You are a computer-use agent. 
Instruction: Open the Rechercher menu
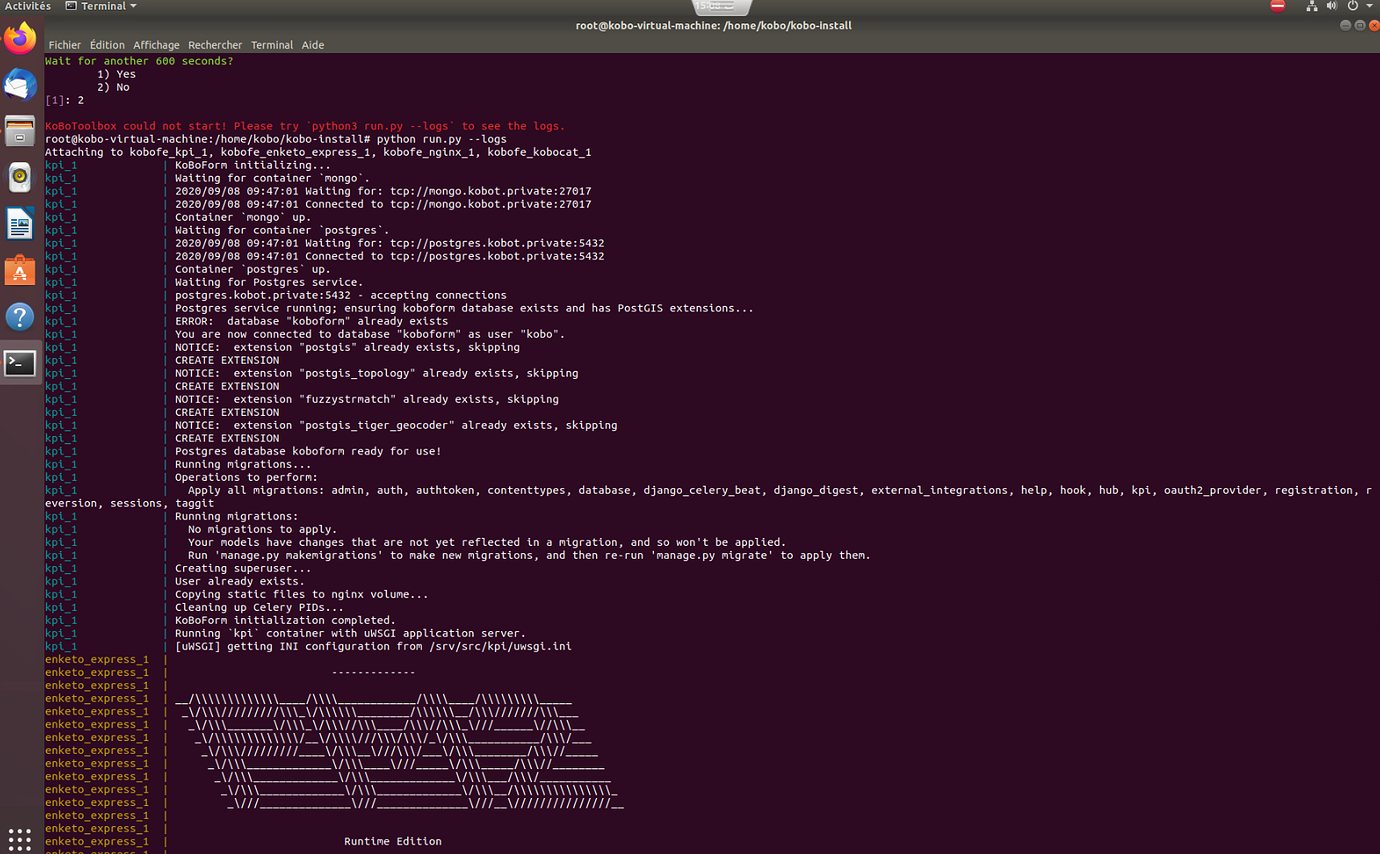pyautogui.click(x=215, y=45)
